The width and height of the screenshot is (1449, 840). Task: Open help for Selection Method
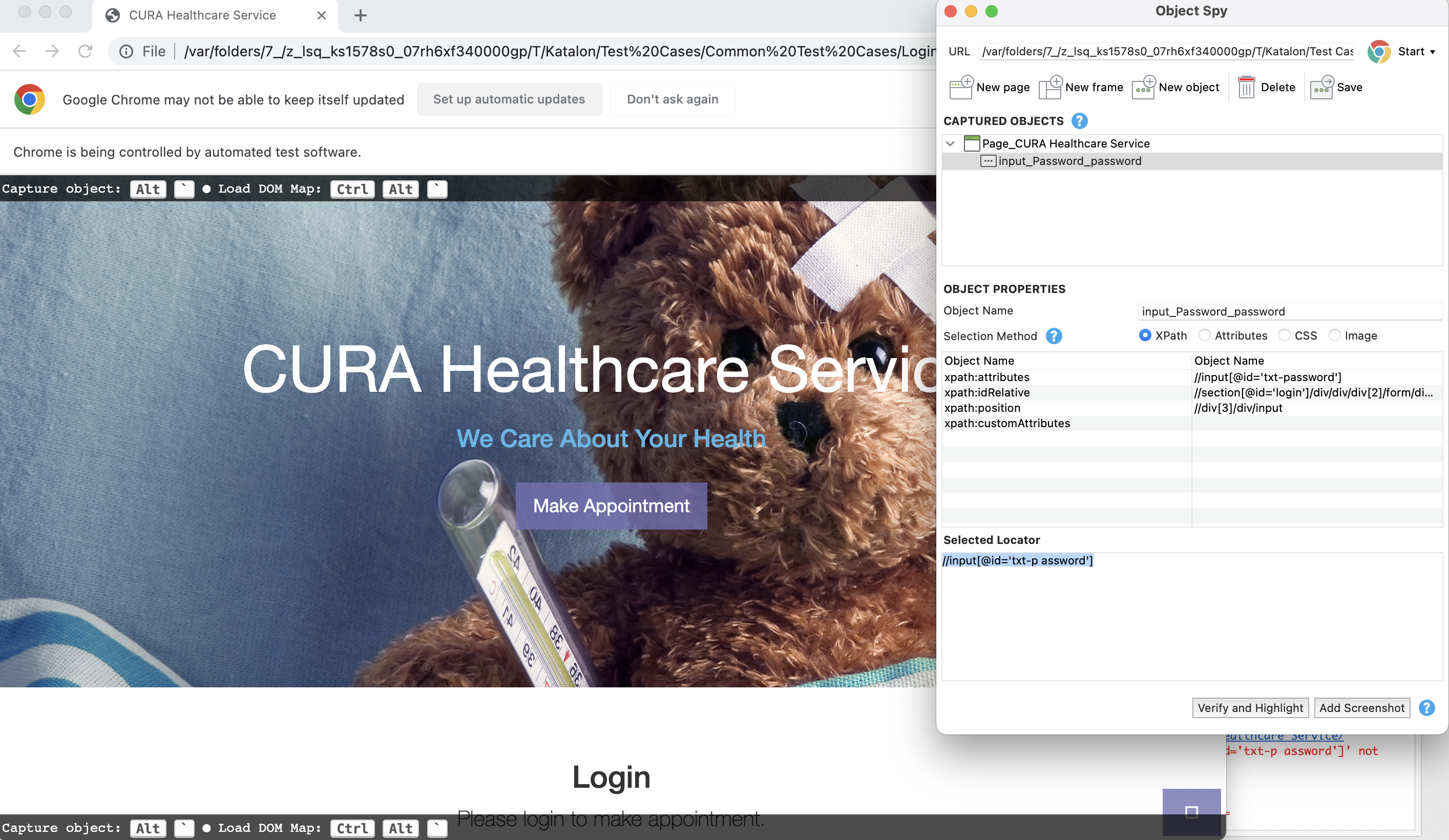(1054, 336)
